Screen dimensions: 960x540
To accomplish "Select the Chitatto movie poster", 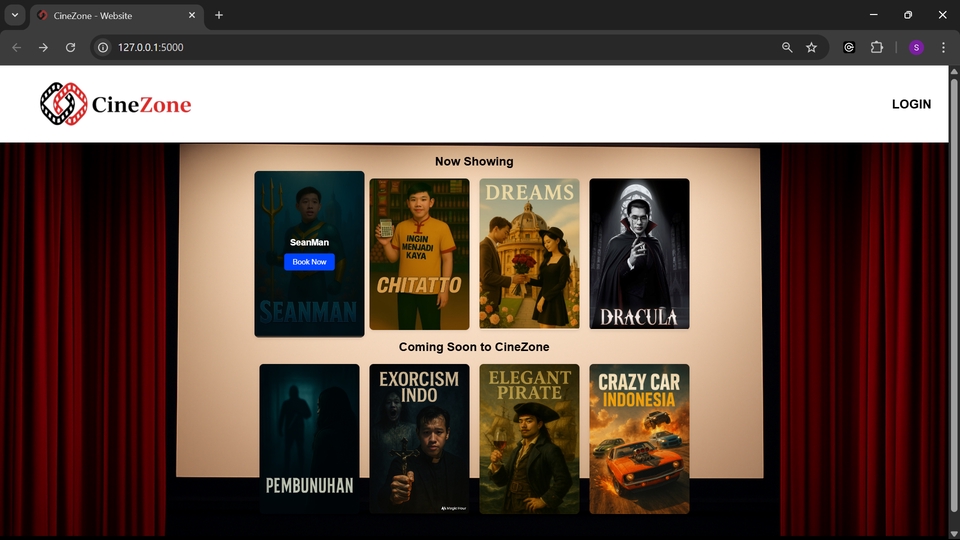I will coord(419,254).
